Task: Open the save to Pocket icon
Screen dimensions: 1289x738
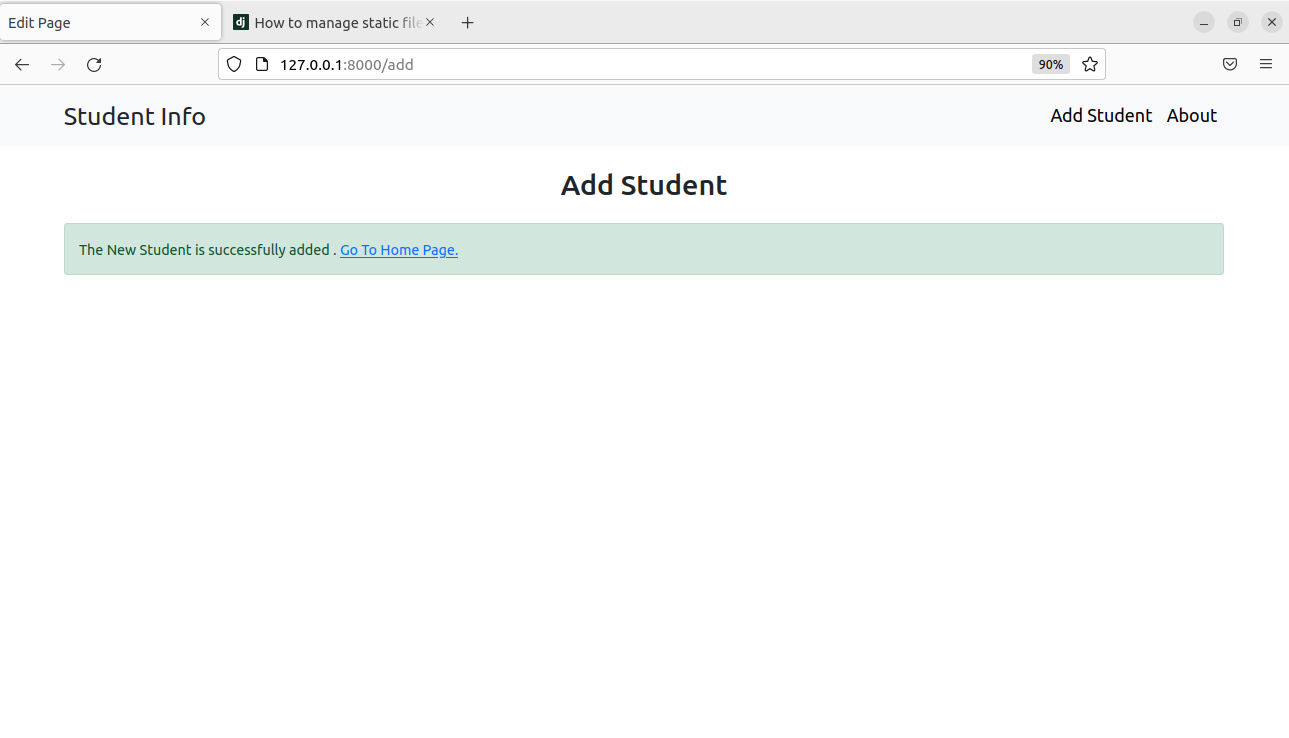Action: coord(1230,64)
